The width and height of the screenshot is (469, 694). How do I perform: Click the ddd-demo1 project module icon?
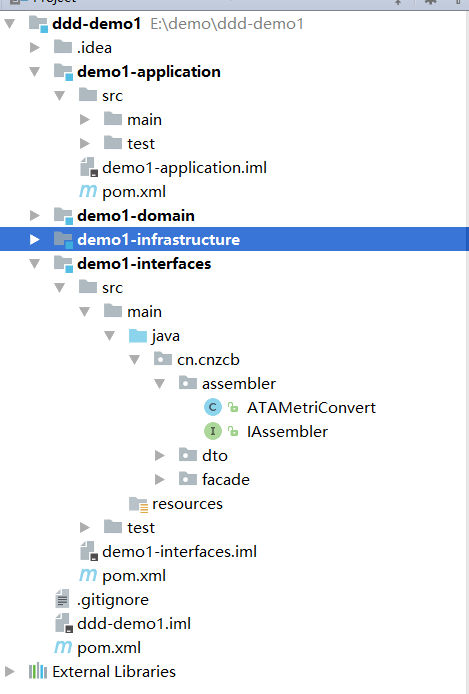(x=38, y=24)
